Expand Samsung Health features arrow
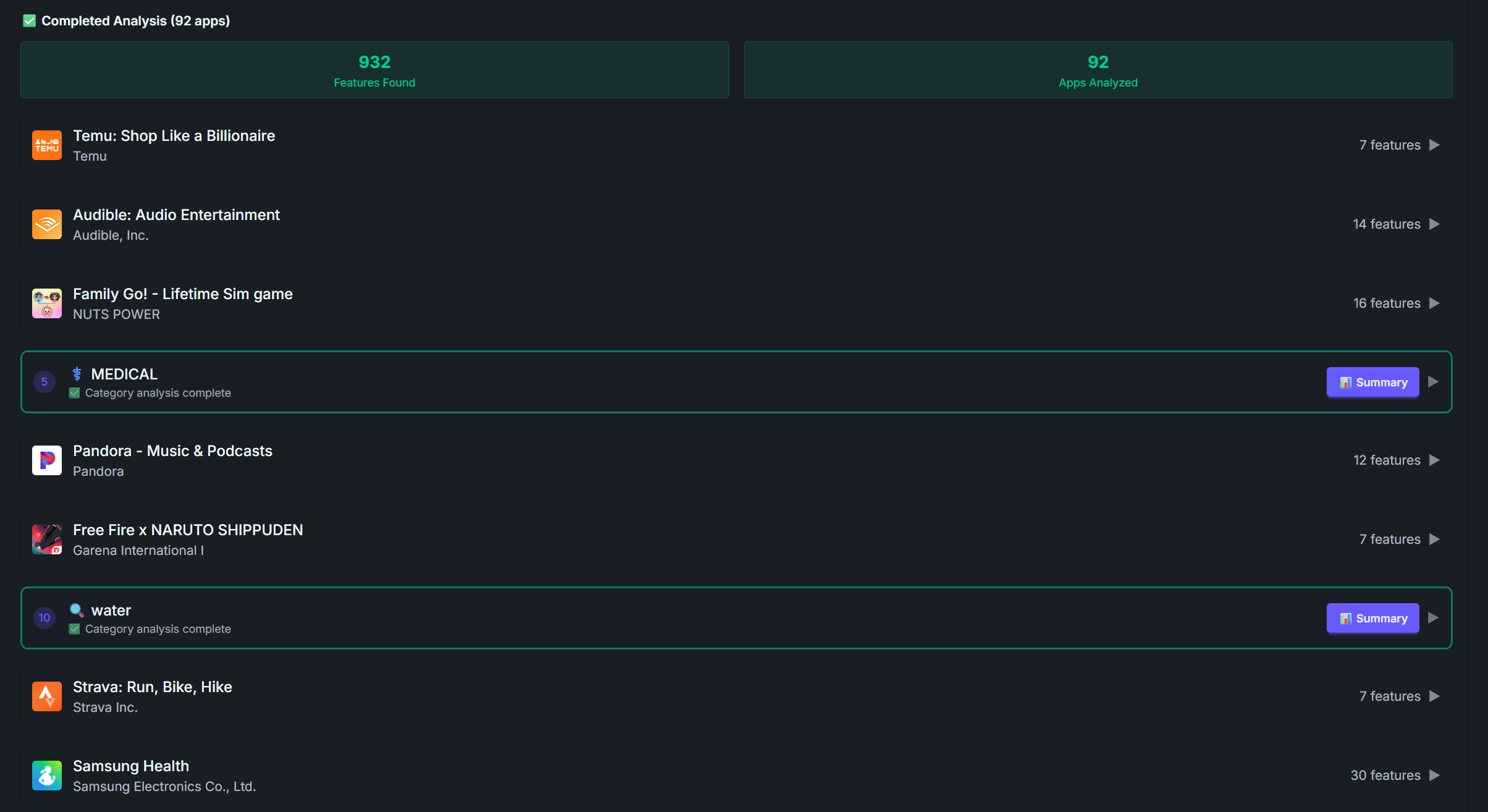 point(1435,776)
